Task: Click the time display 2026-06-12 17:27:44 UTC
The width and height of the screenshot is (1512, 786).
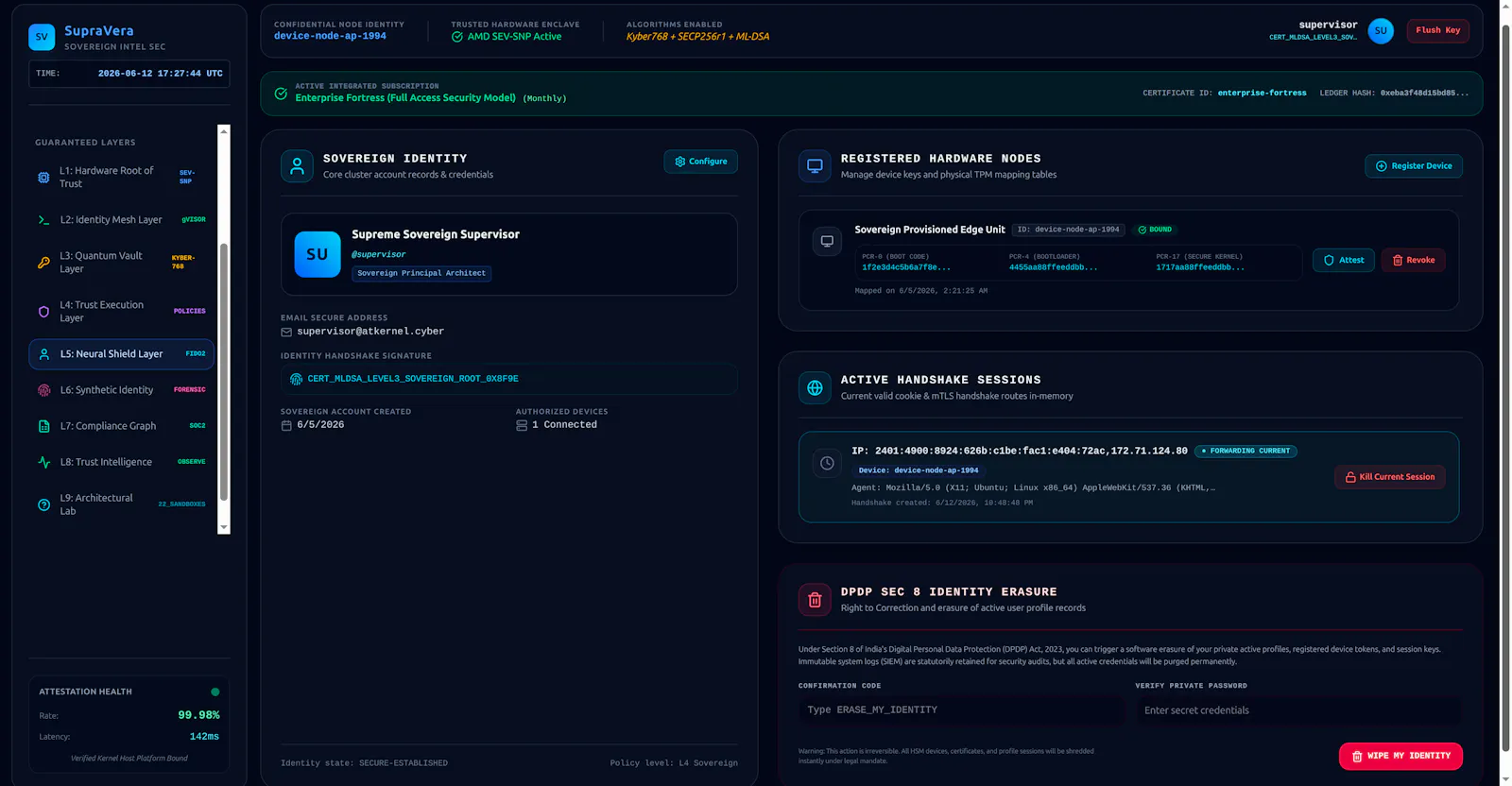Action: click(x=161, y=74)
